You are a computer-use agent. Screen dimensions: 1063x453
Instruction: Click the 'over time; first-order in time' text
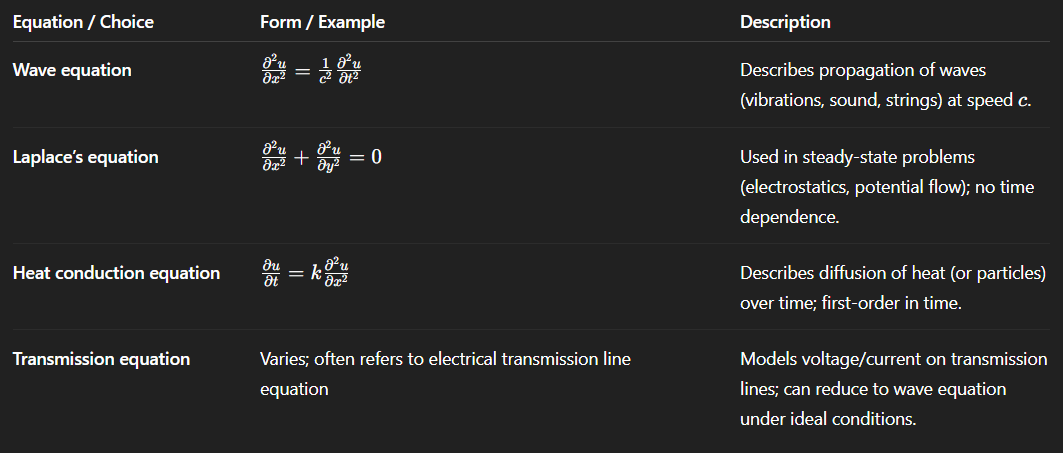pos(851,302)
